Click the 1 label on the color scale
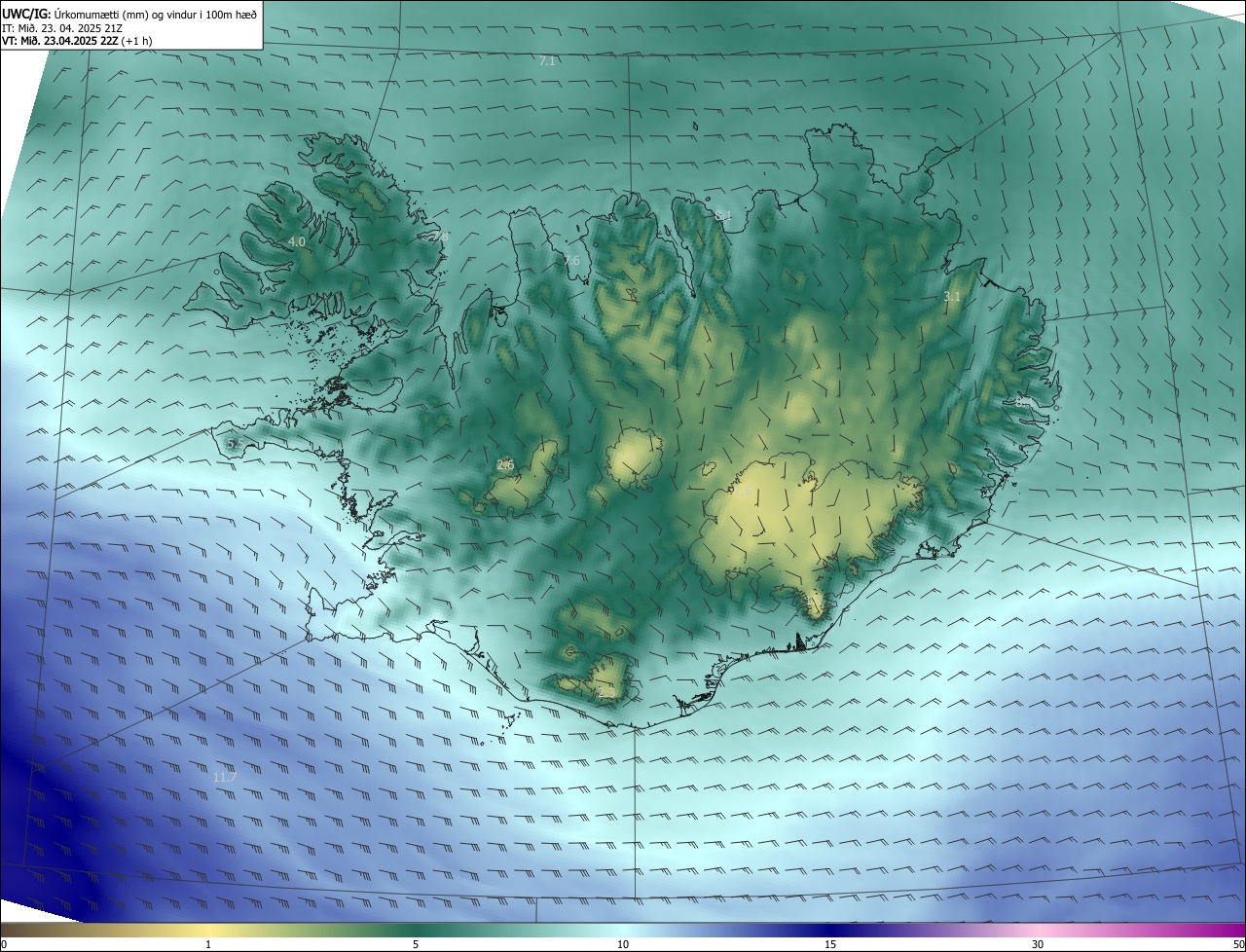The image size is (1246, 952). (208, 944)
